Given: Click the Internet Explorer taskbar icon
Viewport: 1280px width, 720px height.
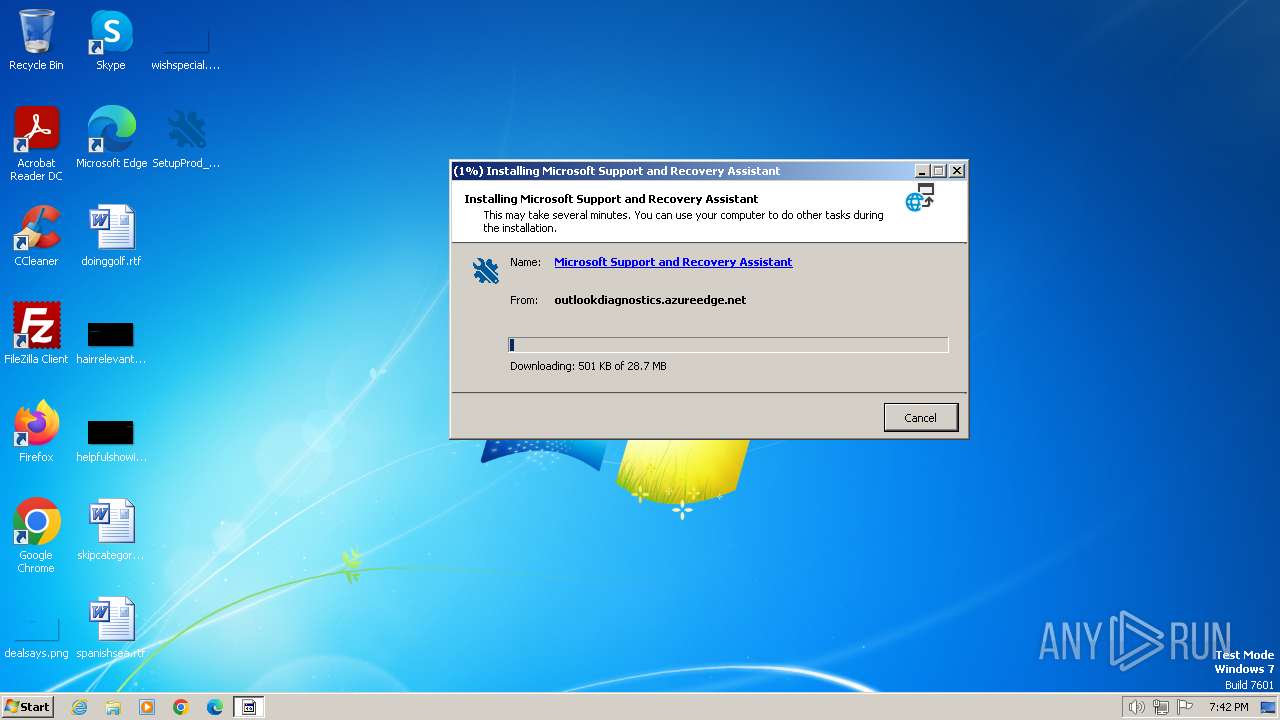Looking at the screenshot, I should (x=79, y=707).
